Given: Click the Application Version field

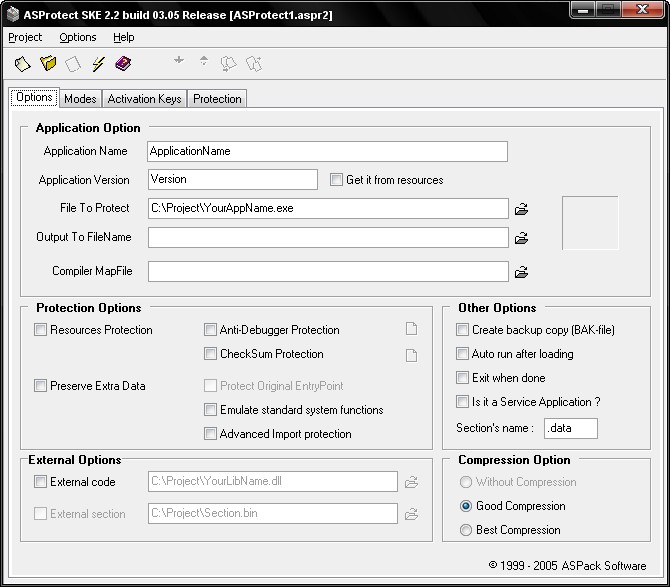Looking at the screenshot, I should point(233,179).
